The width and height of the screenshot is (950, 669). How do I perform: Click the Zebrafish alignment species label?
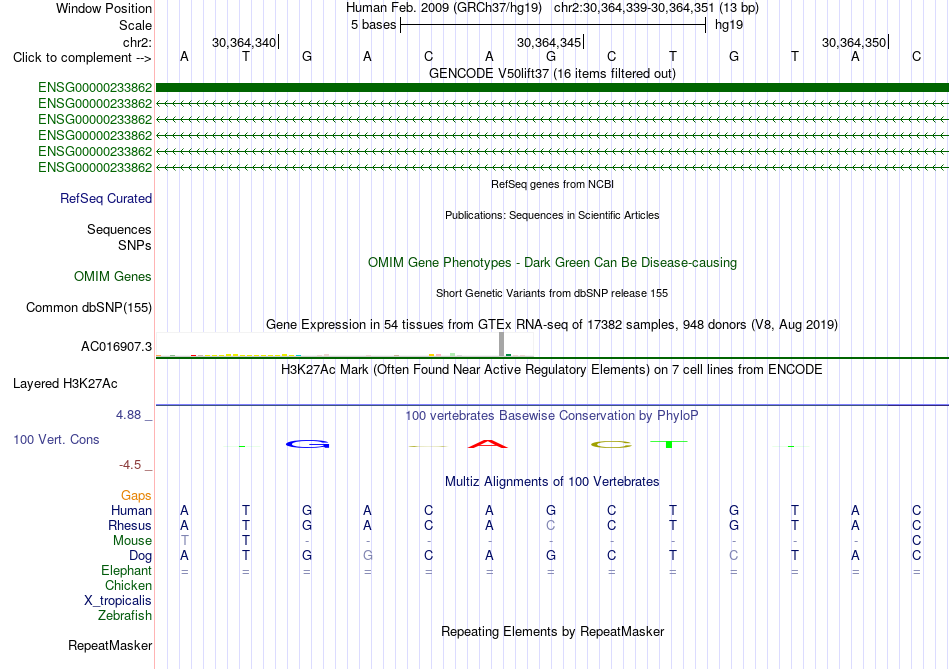(x=125, y=616)
